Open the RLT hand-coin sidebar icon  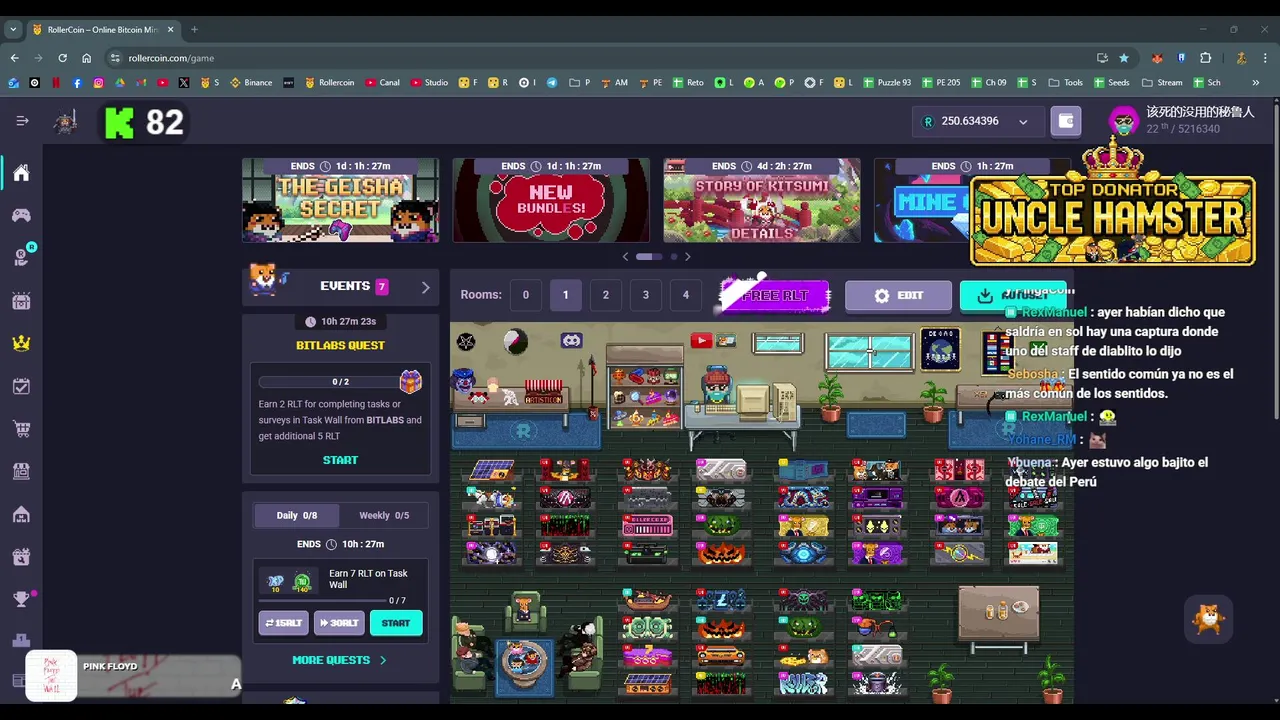point(21,257)
